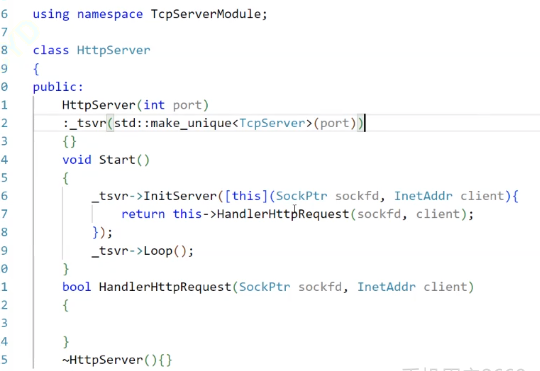Click the 'using' keyword

point(51,14)
